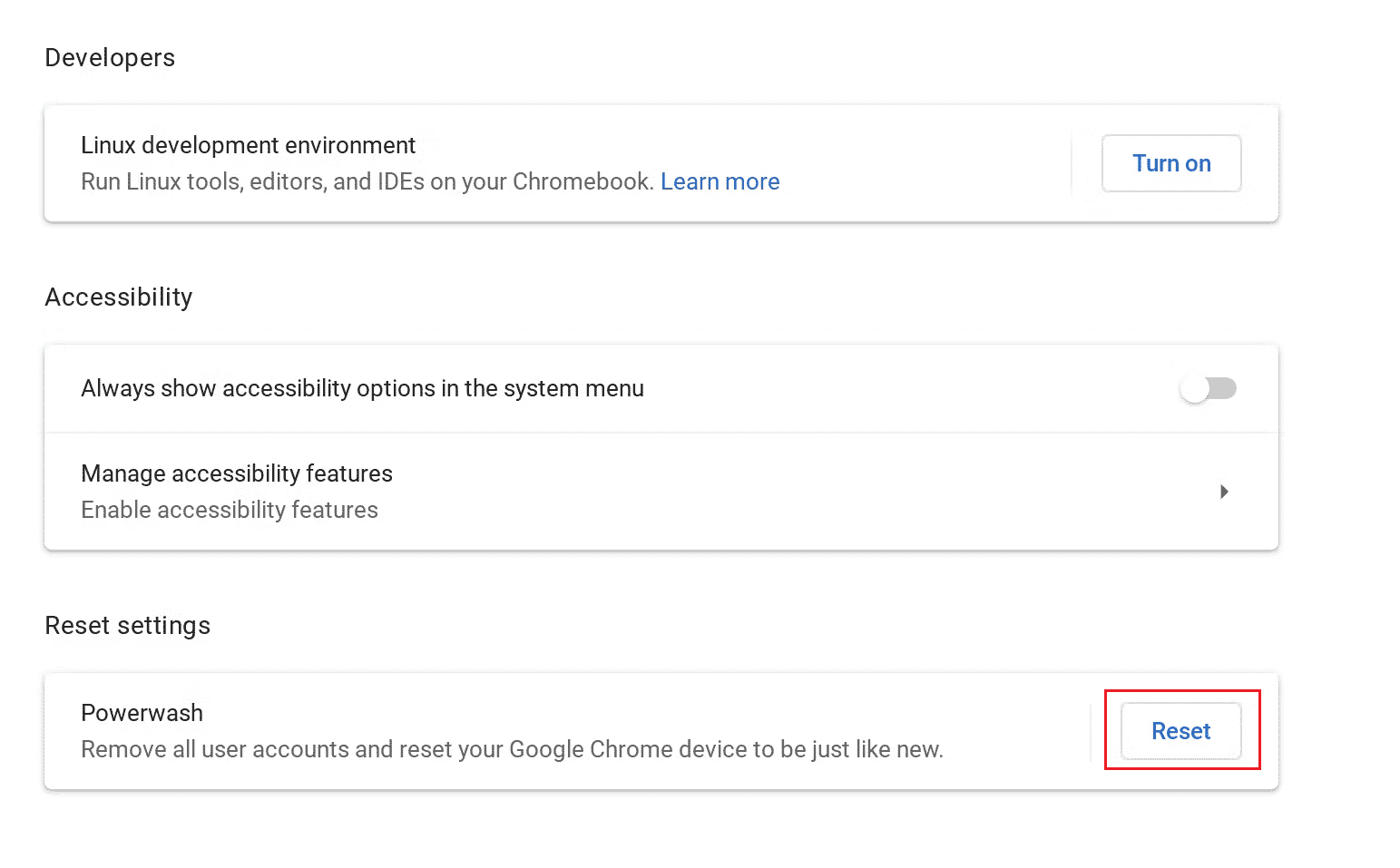Click the white knob of accessibility switch
The height and width of the screenshot is (868, 1400).
pos(1195,389)
